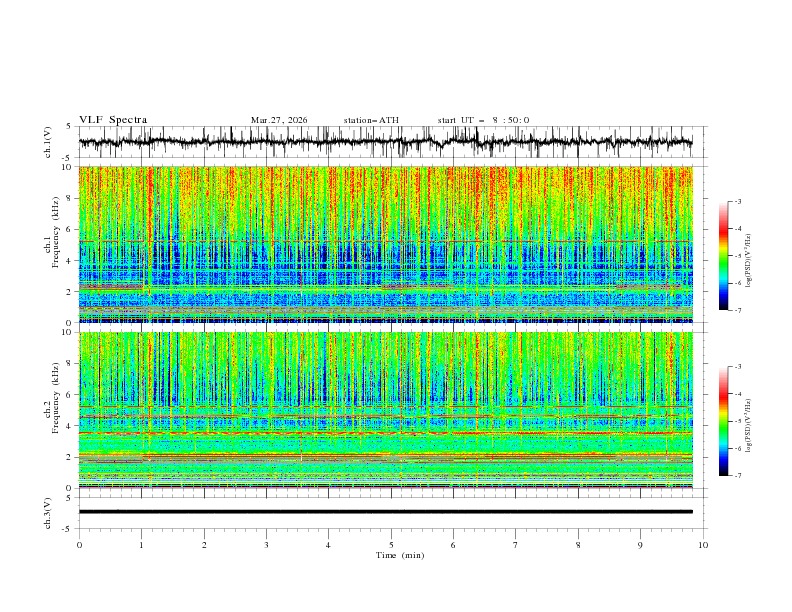Image resolution: width=792 pixels, height=612 pixels.
Task: Click the "station=ATH" header label
Action: click(x=371, y=120)
